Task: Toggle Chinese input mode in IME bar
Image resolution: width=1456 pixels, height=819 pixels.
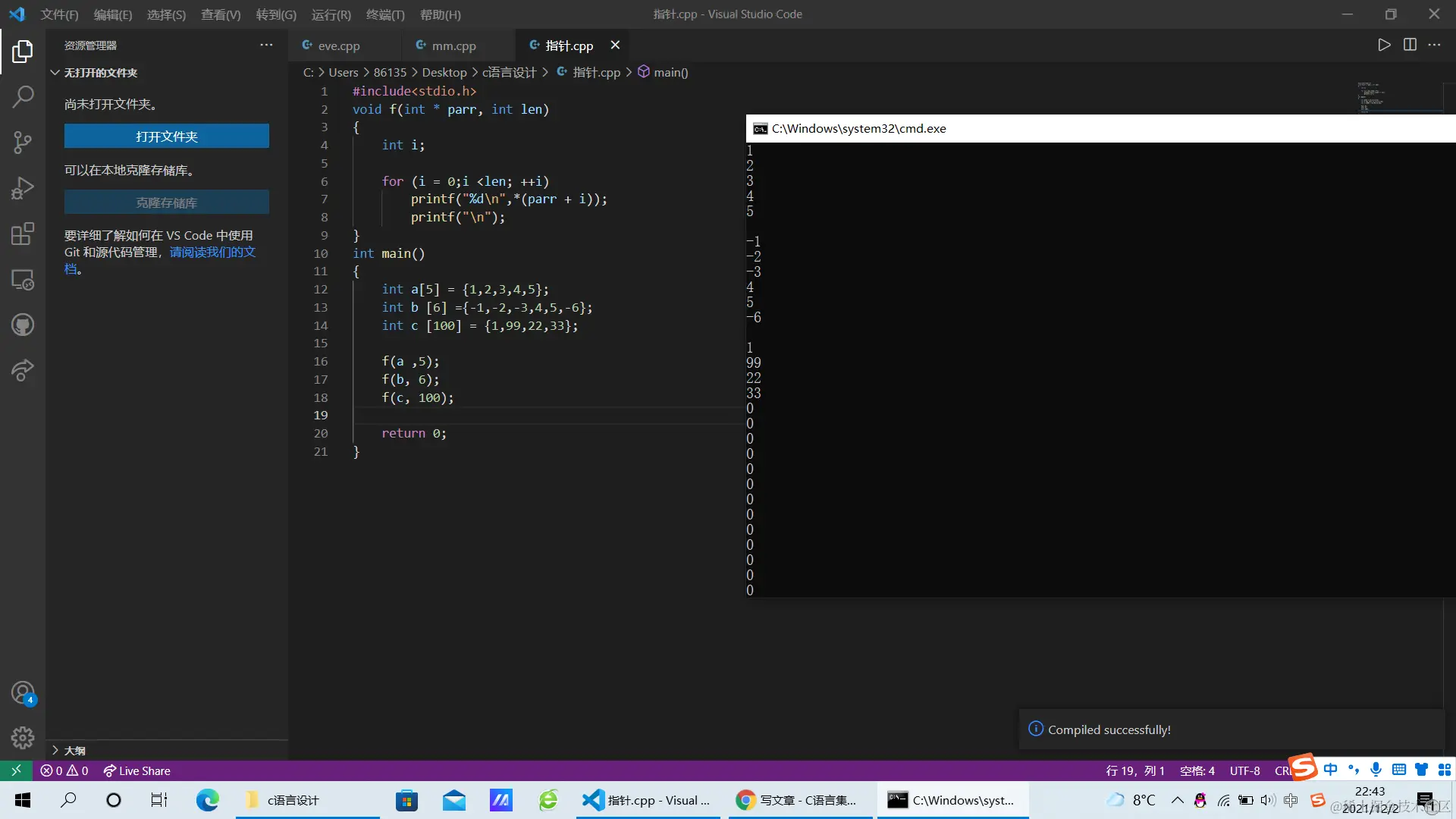Action: point(1330,770)
